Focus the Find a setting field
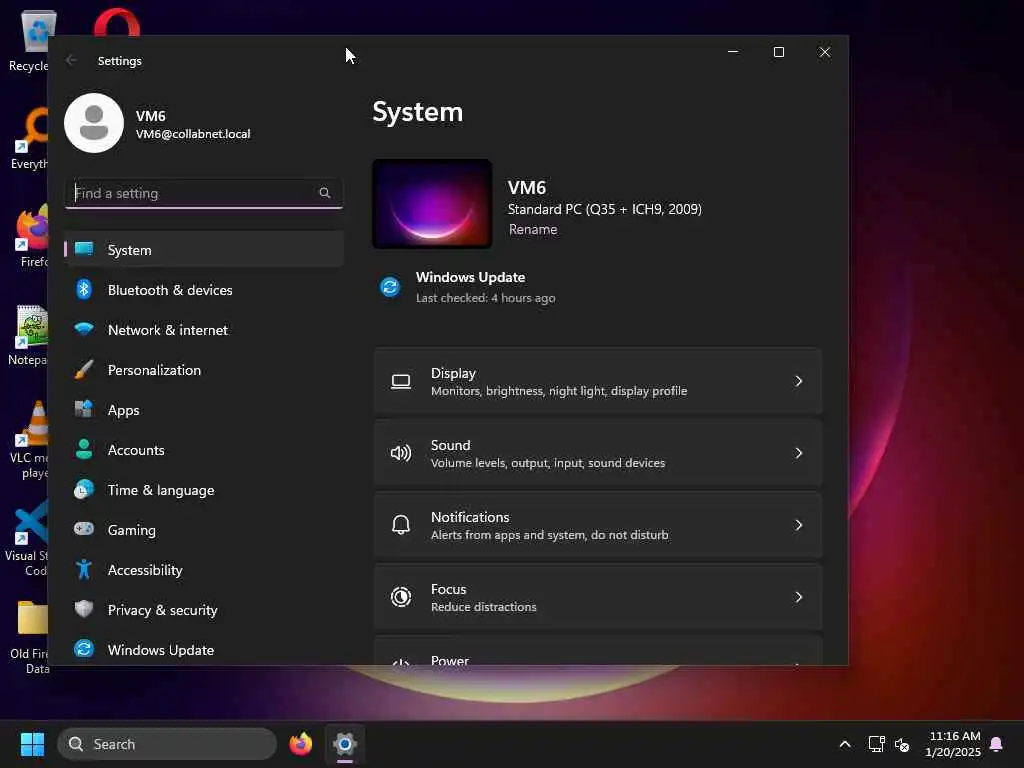Image resolution: width=1024 pixels, height=768 pixels. click(204, 193)
